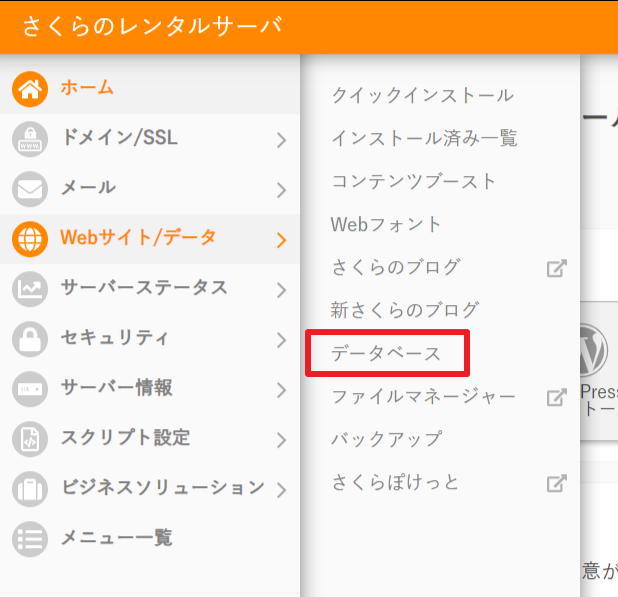Click the さくらのレンタルサーバ header title
This screenshot has width=618, height=597.
tap(153, 26)
